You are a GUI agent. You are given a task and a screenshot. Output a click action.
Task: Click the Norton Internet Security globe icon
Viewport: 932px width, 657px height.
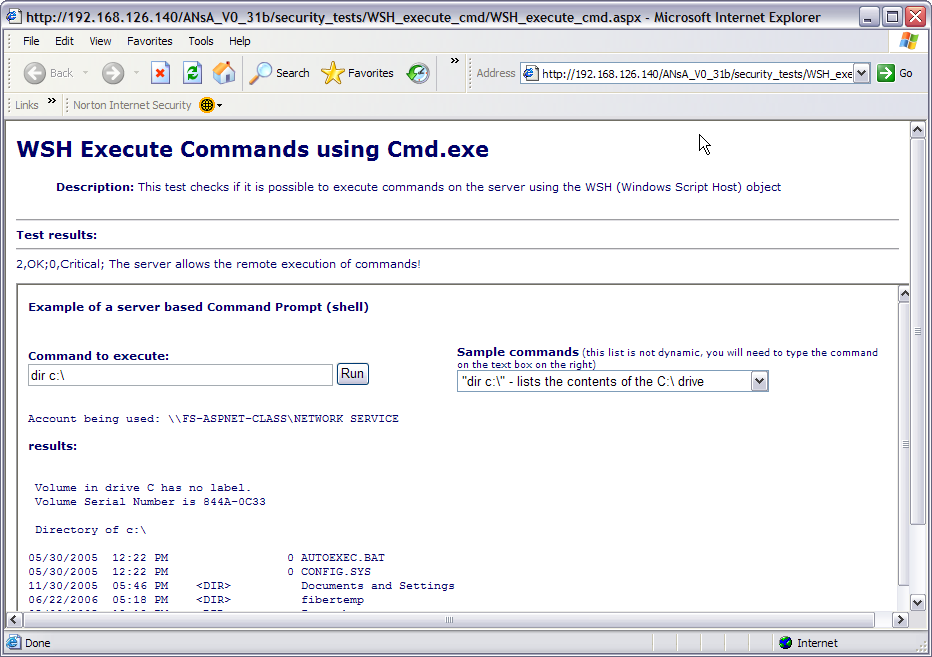click(207, 105)
